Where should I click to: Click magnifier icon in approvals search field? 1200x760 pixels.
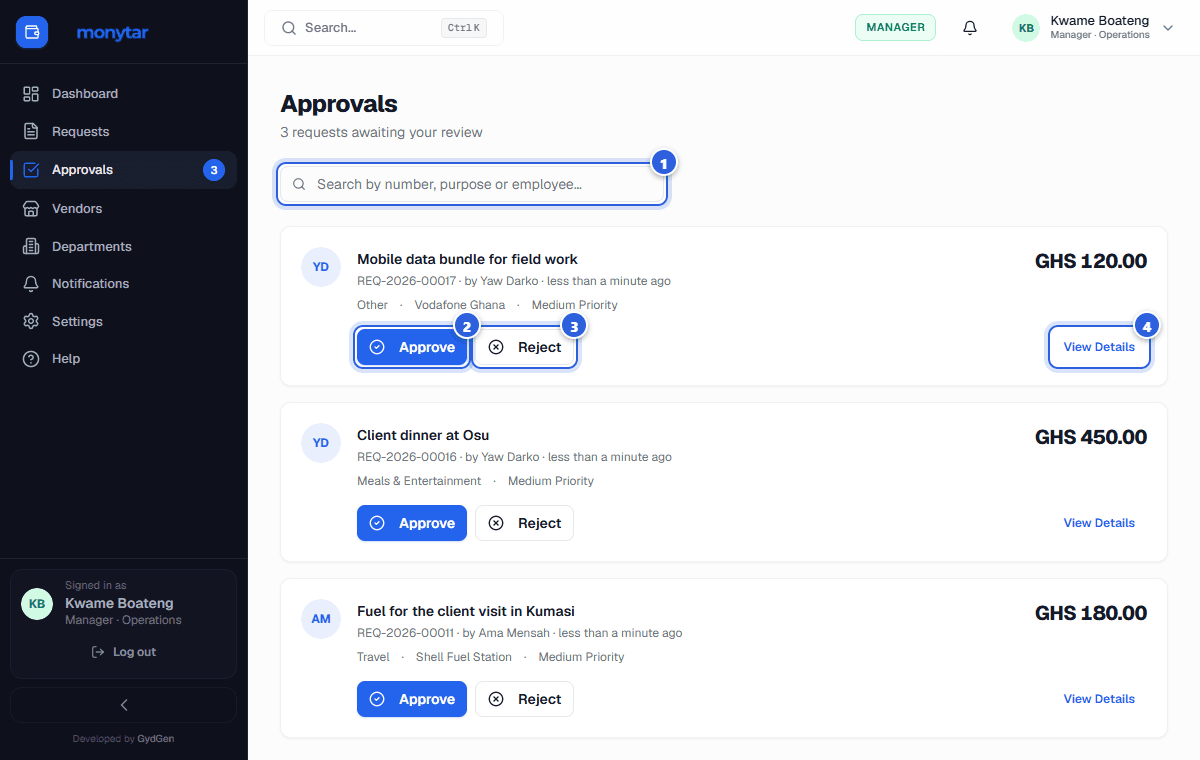(x=299, y=185)
